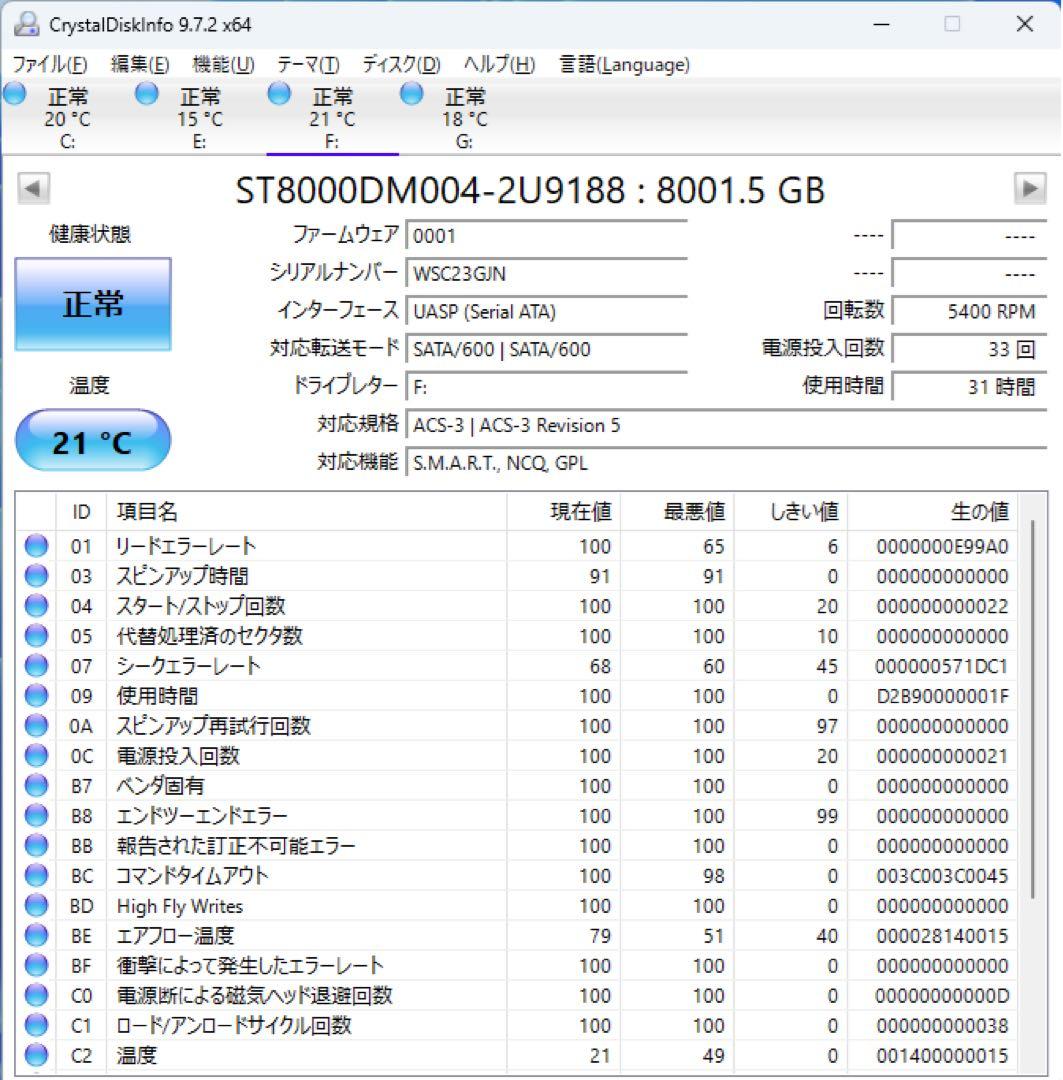Open the ディスク dropdown menu
1063x1080 pixels.
coord(399,64)
